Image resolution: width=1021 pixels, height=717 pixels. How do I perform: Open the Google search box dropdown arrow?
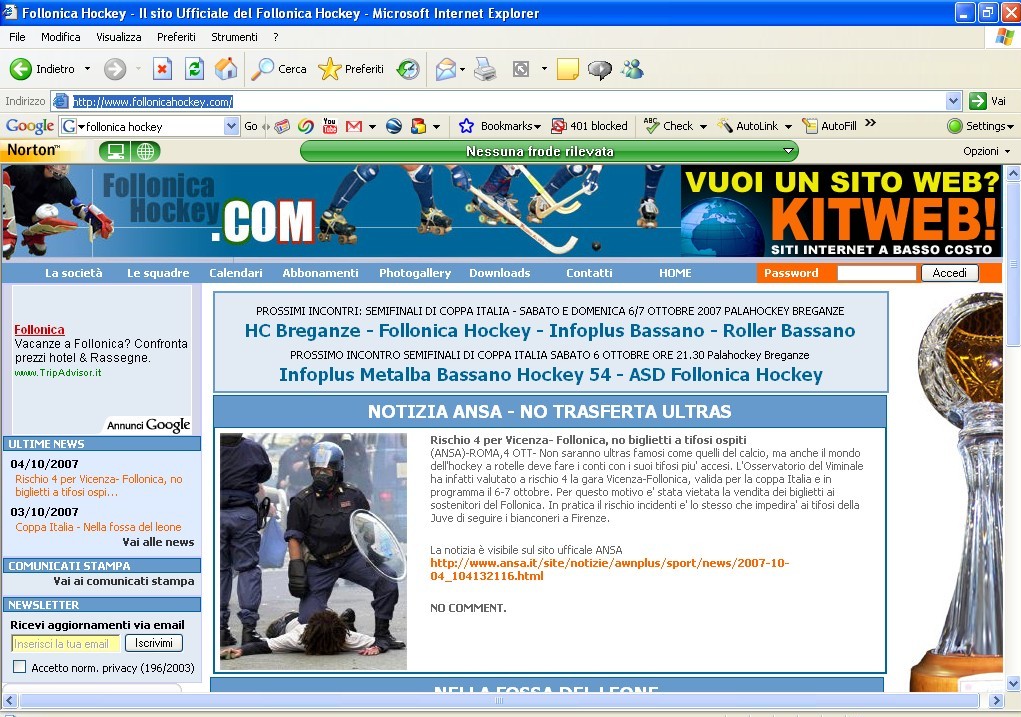click(x=231, y=126)
